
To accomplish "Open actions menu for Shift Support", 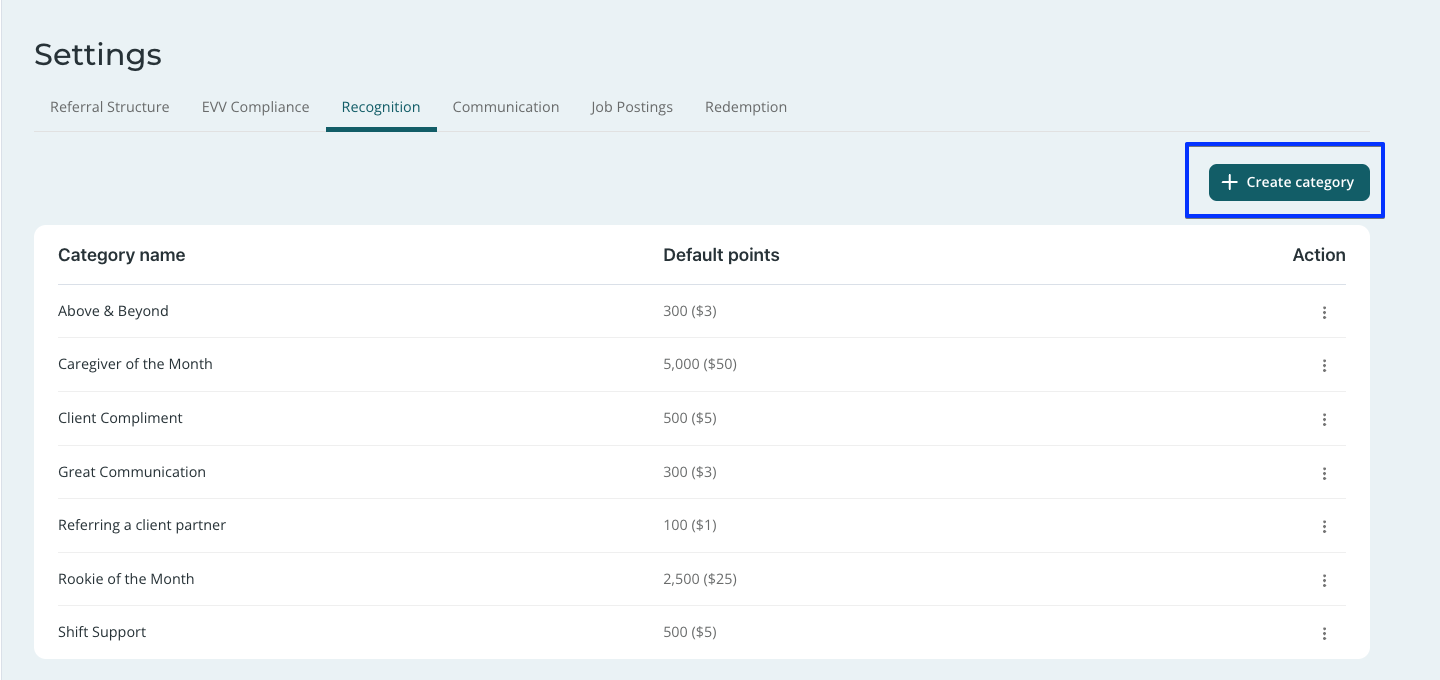I will [x=1324, y=633].
